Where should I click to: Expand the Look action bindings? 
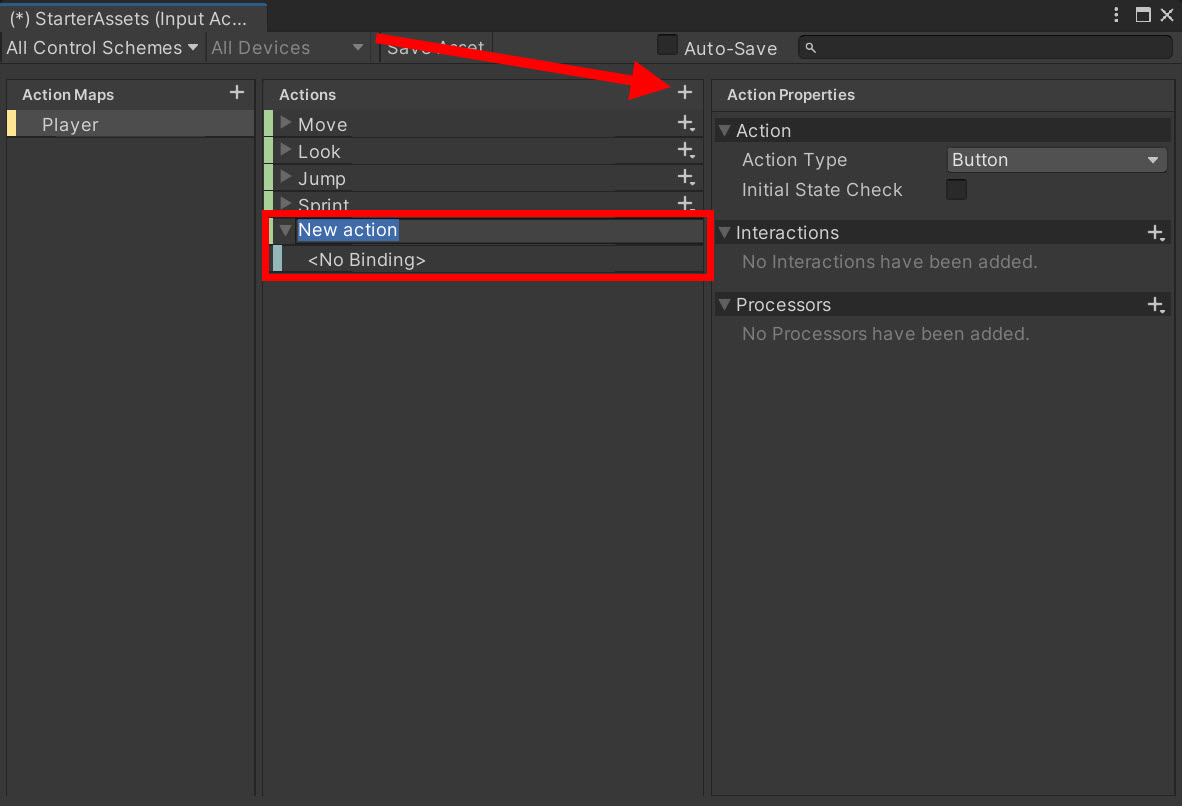click(286, 149)
